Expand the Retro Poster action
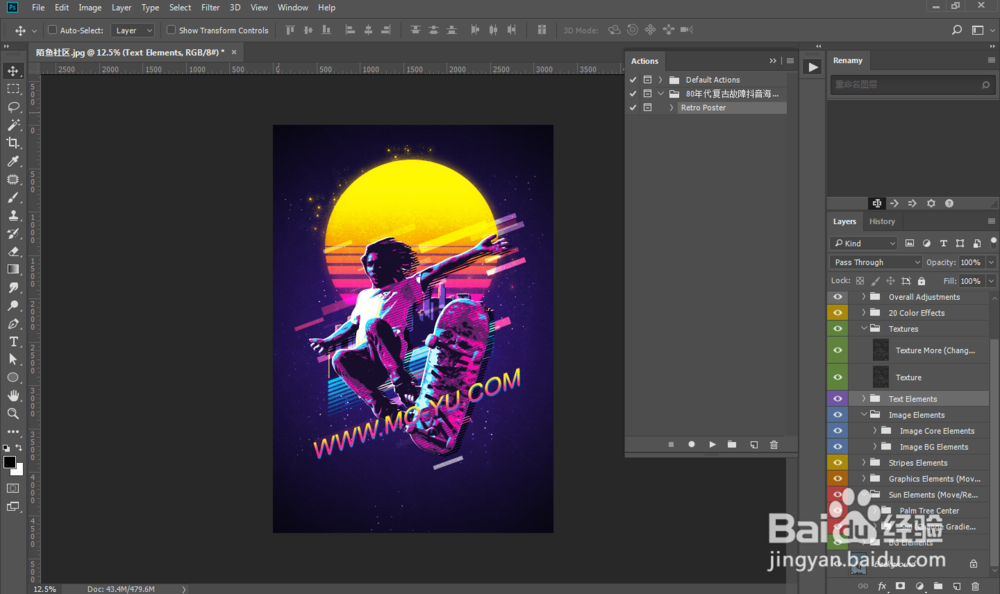 pos(671,108)
